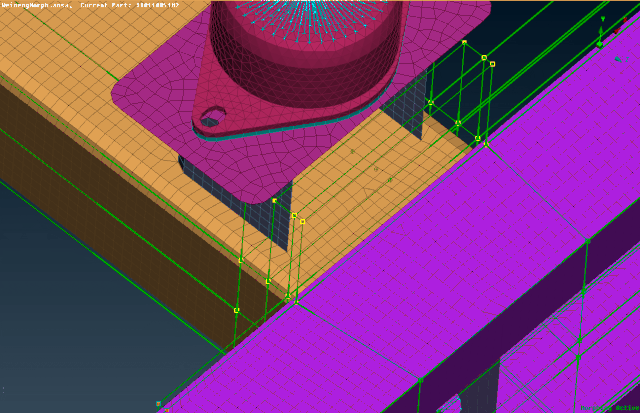
Task: Pick the topmost yellow morph control point
Action: coord(464,42)
